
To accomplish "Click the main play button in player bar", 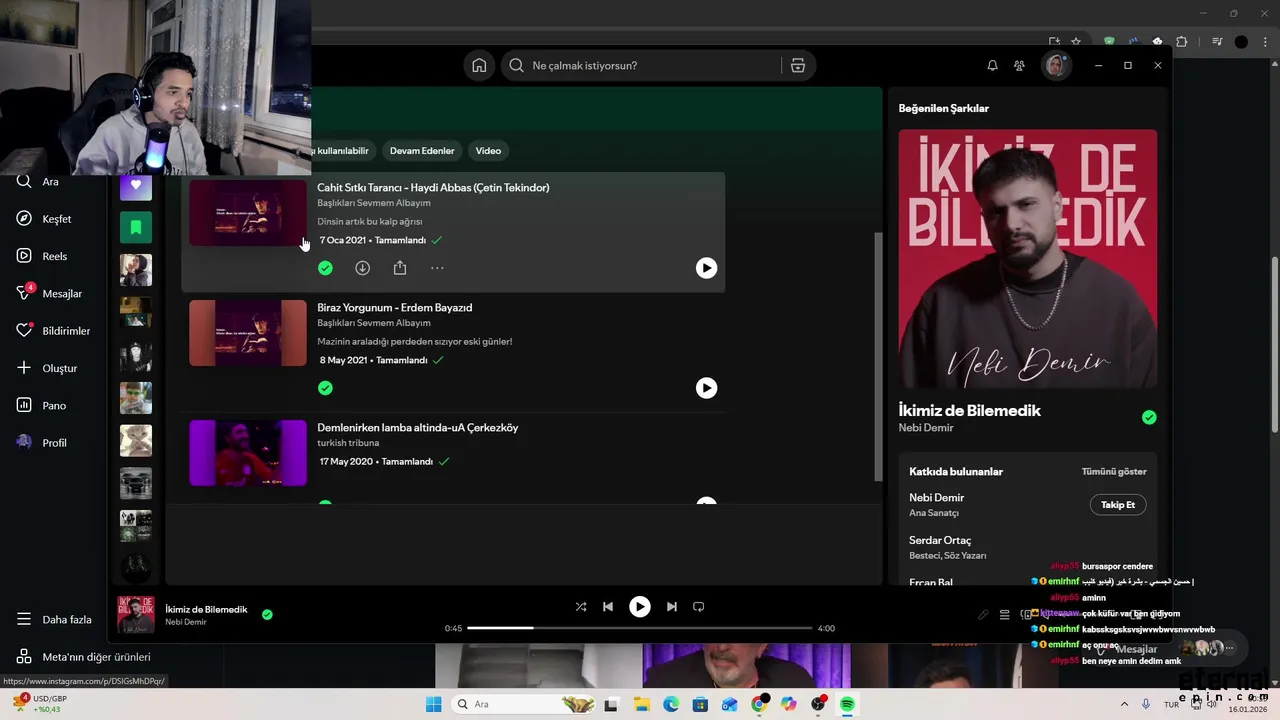I will [x=640, y=606].
